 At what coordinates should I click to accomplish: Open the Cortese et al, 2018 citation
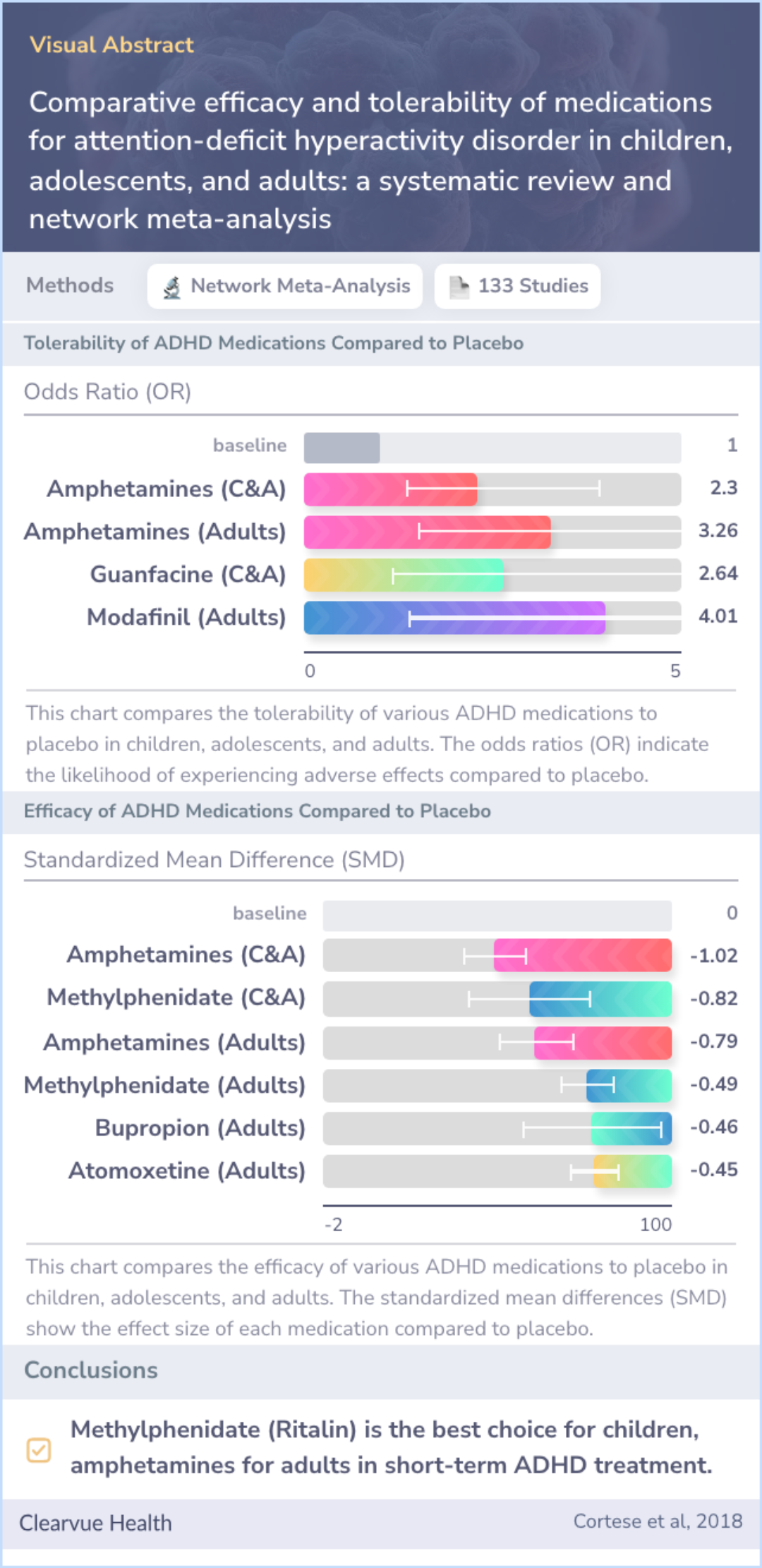tap(657, 1521)
